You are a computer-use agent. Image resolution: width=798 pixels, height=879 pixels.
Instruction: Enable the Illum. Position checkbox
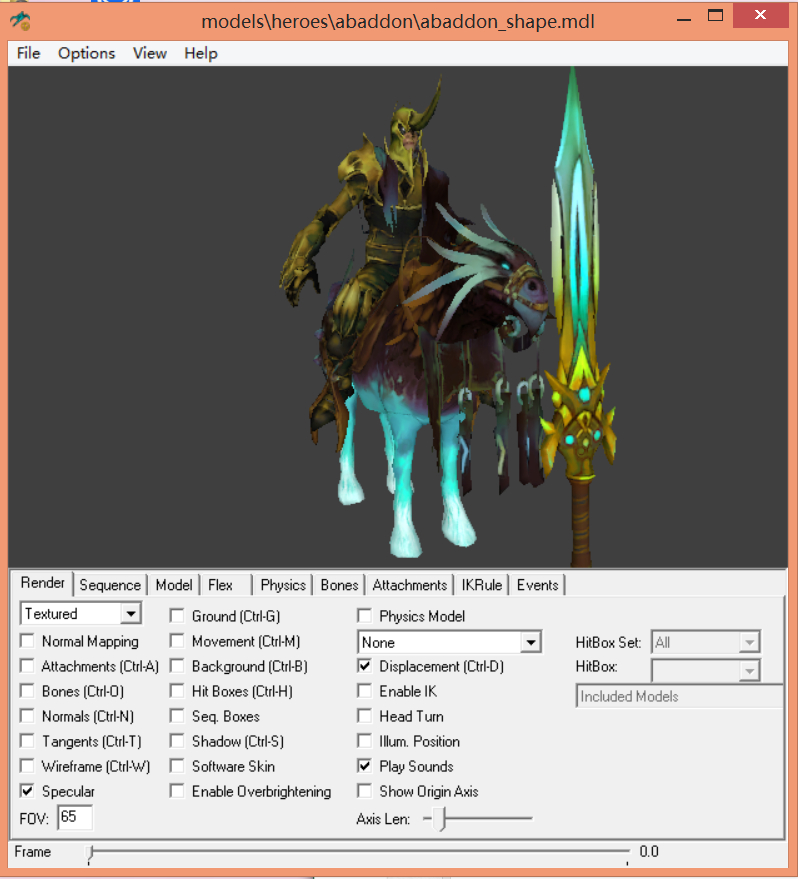coord(364,741)
